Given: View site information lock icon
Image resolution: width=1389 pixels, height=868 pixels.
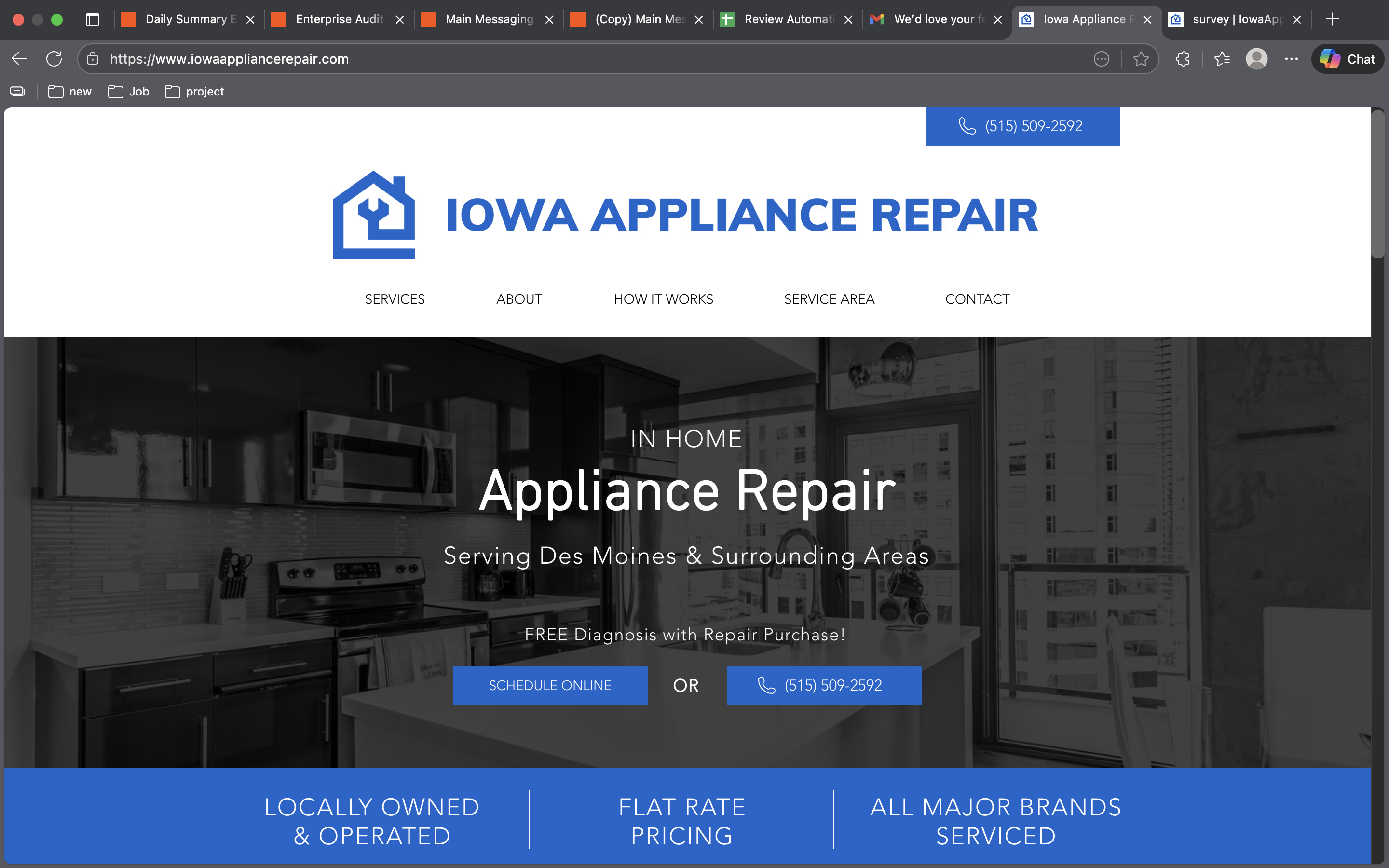Looking at the screenshot, I should tap(93, 58).
